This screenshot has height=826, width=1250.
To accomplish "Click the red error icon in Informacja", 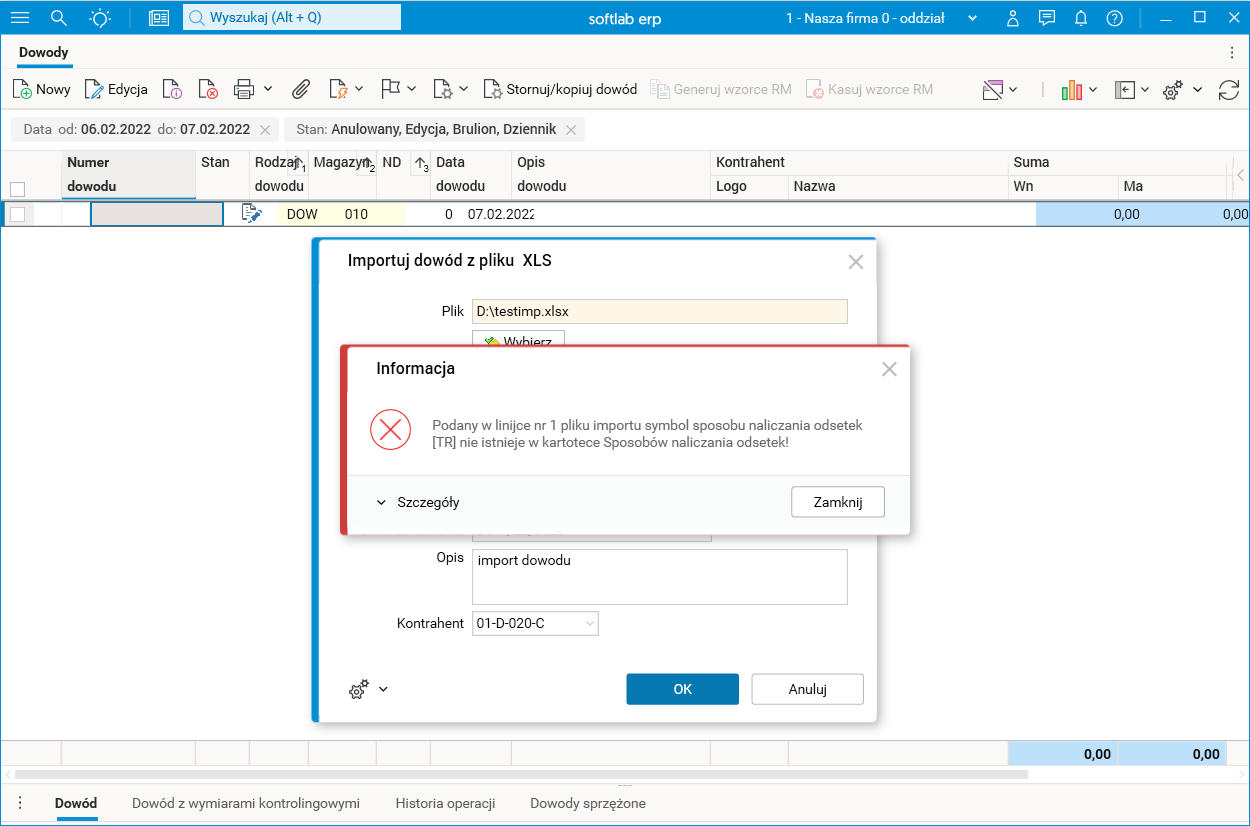I will pyautogui.click(x=391, y=430).
